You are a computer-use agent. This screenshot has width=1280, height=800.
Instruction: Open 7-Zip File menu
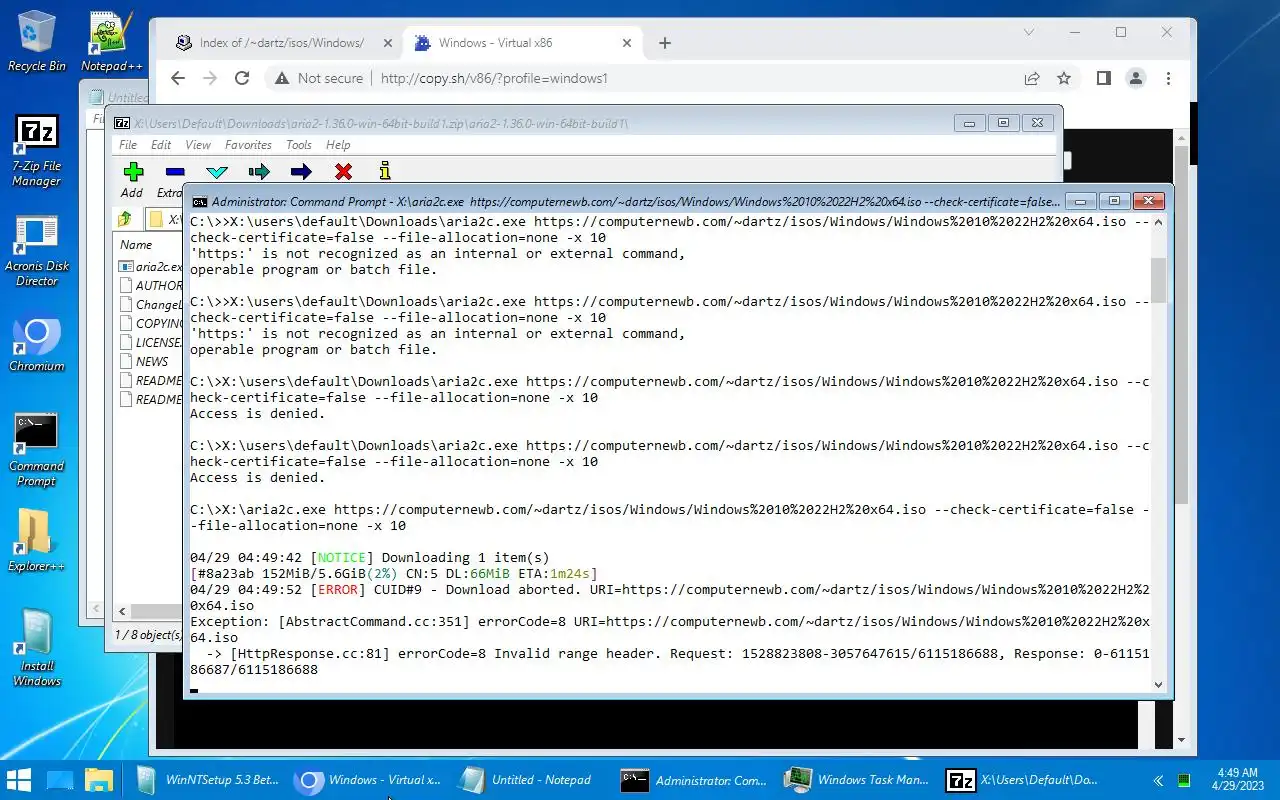click(x=128, y=145)
